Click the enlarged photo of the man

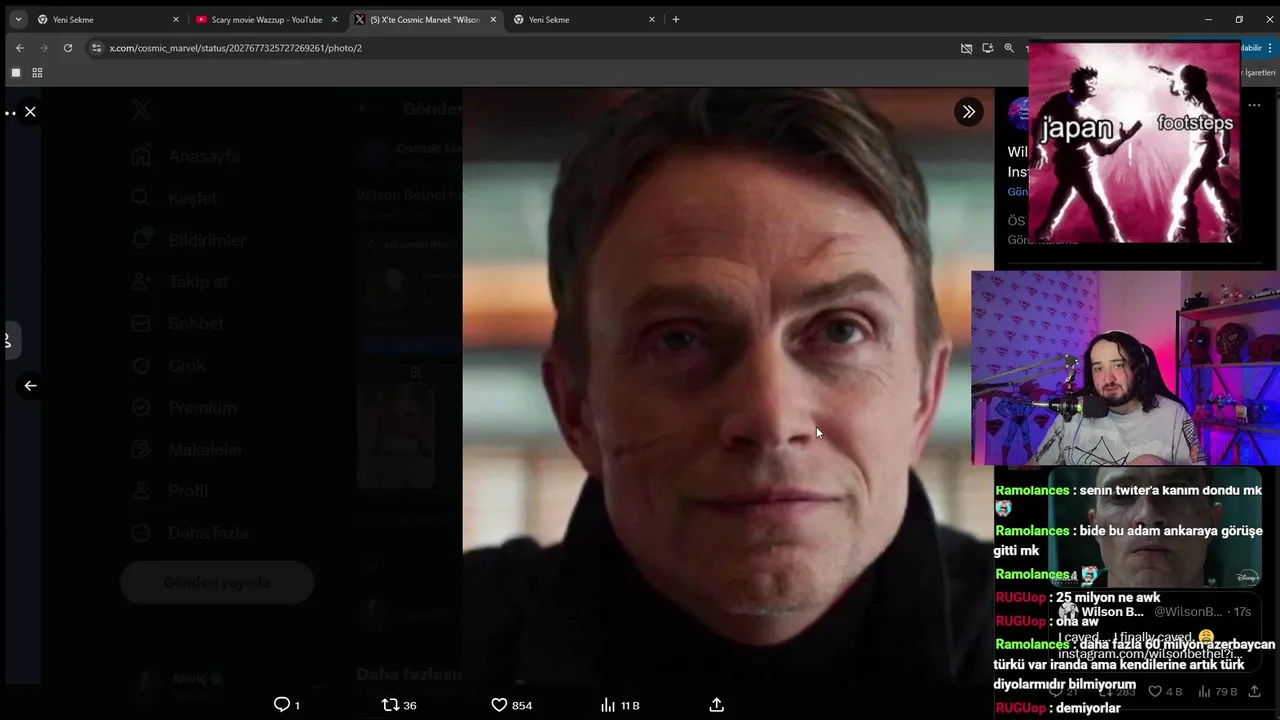[728, 386]
